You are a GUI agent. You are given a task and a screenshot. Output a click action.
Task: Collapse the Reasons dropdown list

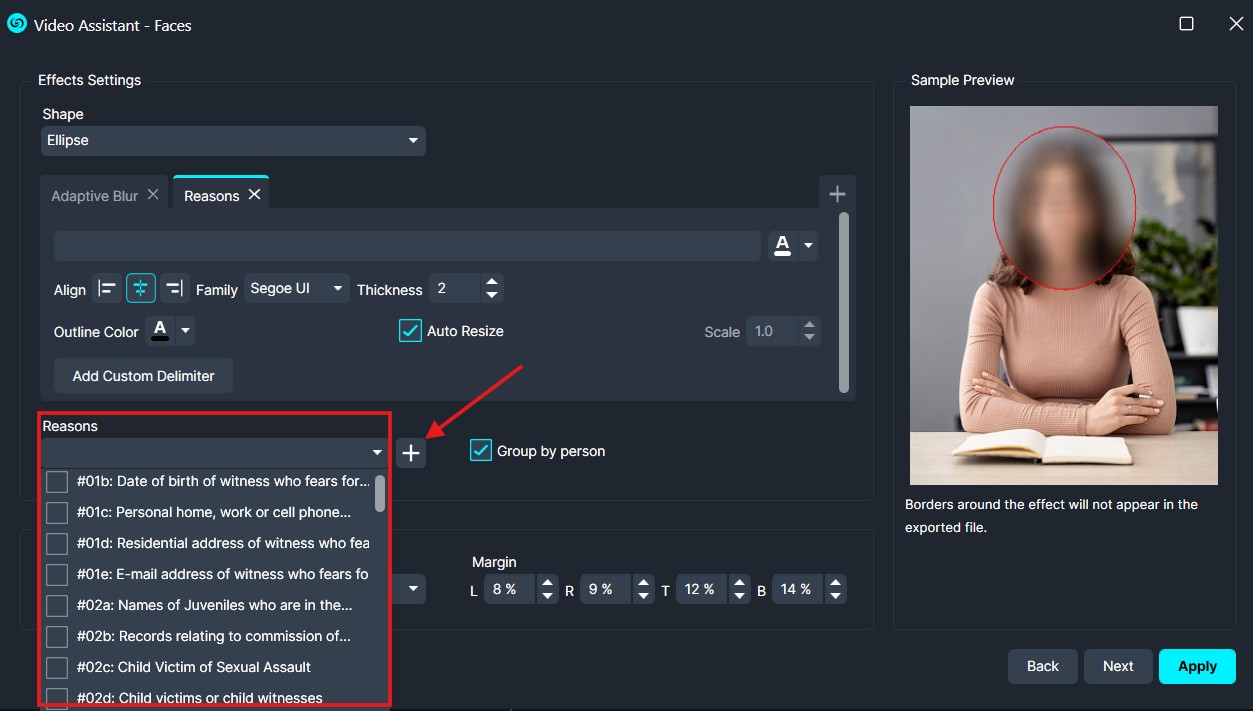377,453
